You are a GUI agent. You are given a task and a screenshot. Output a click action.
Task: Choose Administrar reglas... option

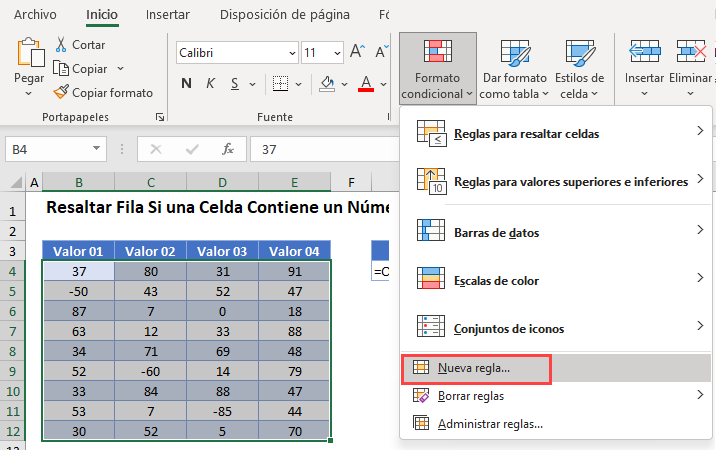click(x=556, y=424)
